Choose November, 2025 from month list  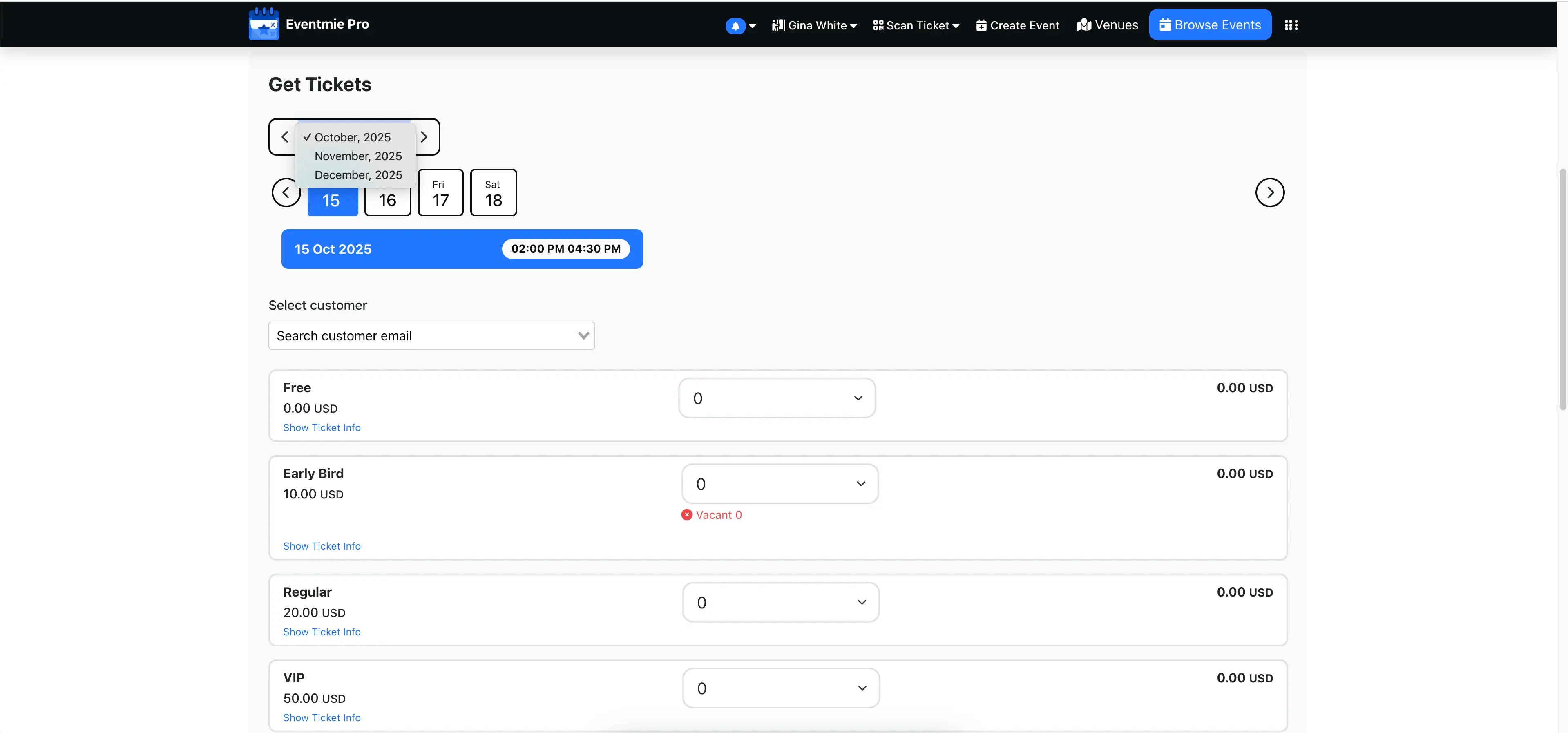[x=358, y=156]
